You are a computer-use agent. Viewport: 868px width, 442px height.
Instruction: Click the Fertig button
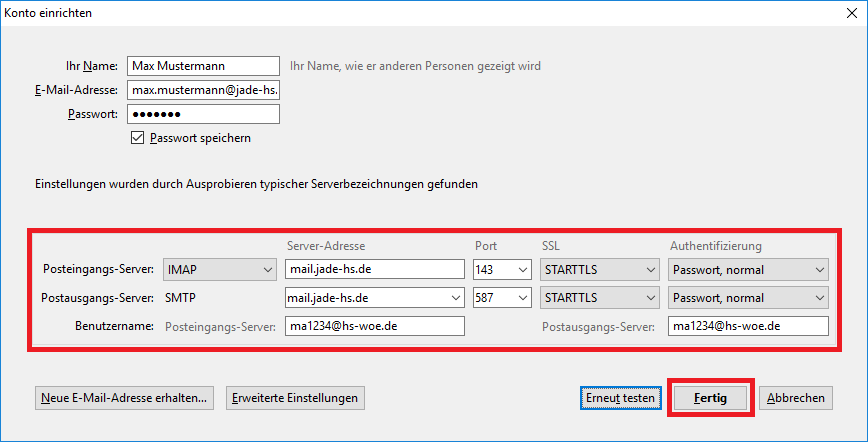click(x=710, y=398)
